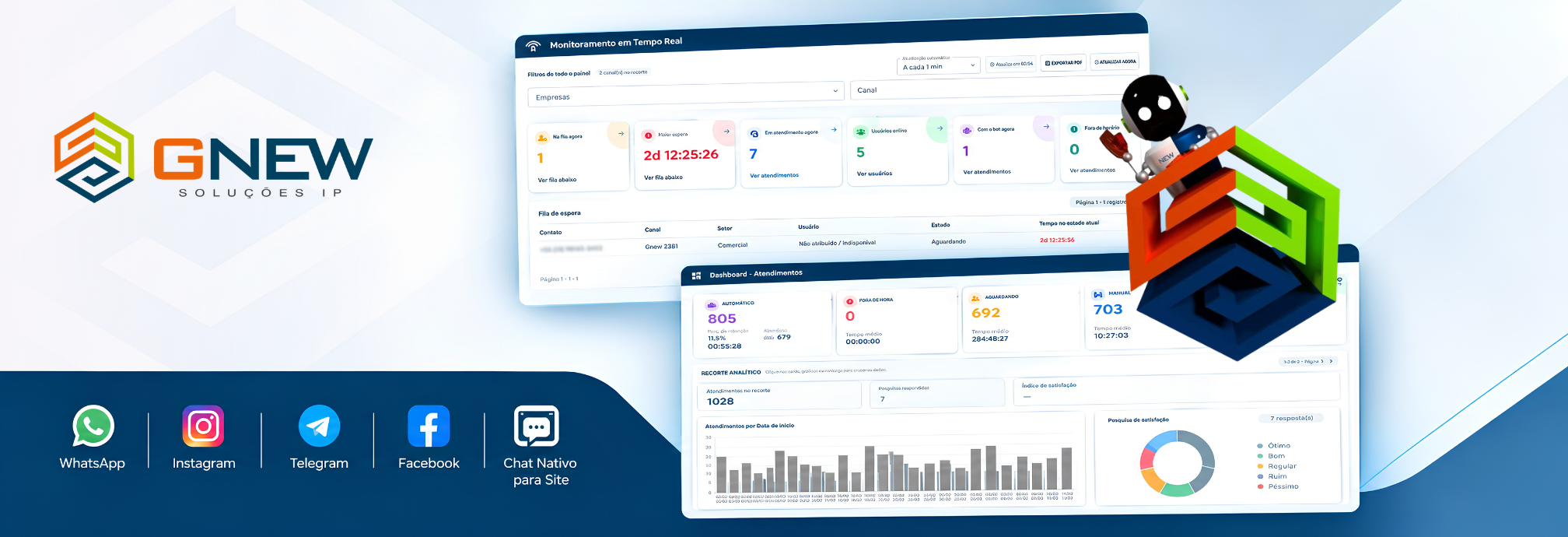Viewport: 1568px width, 537px height.
Task: Click the 'Índice de satisfação' card
Action: click(1177, 390)
